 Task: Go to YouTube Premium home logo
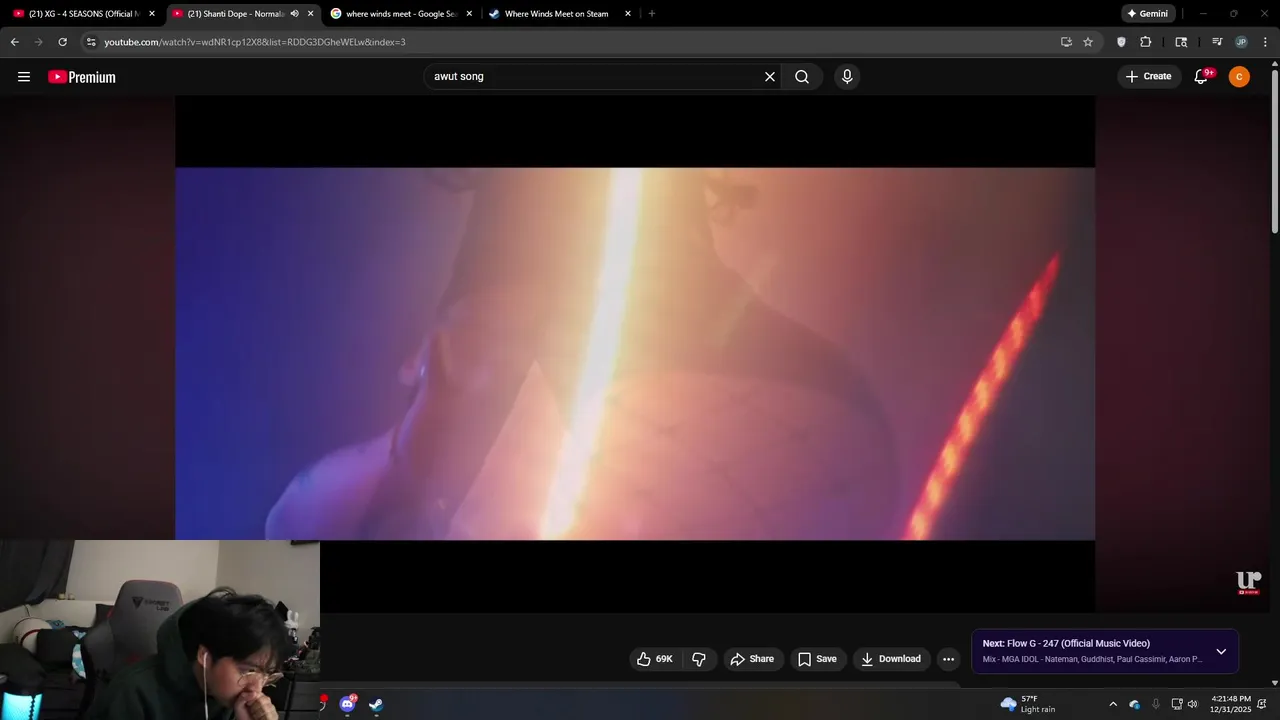tap(82, 77)
